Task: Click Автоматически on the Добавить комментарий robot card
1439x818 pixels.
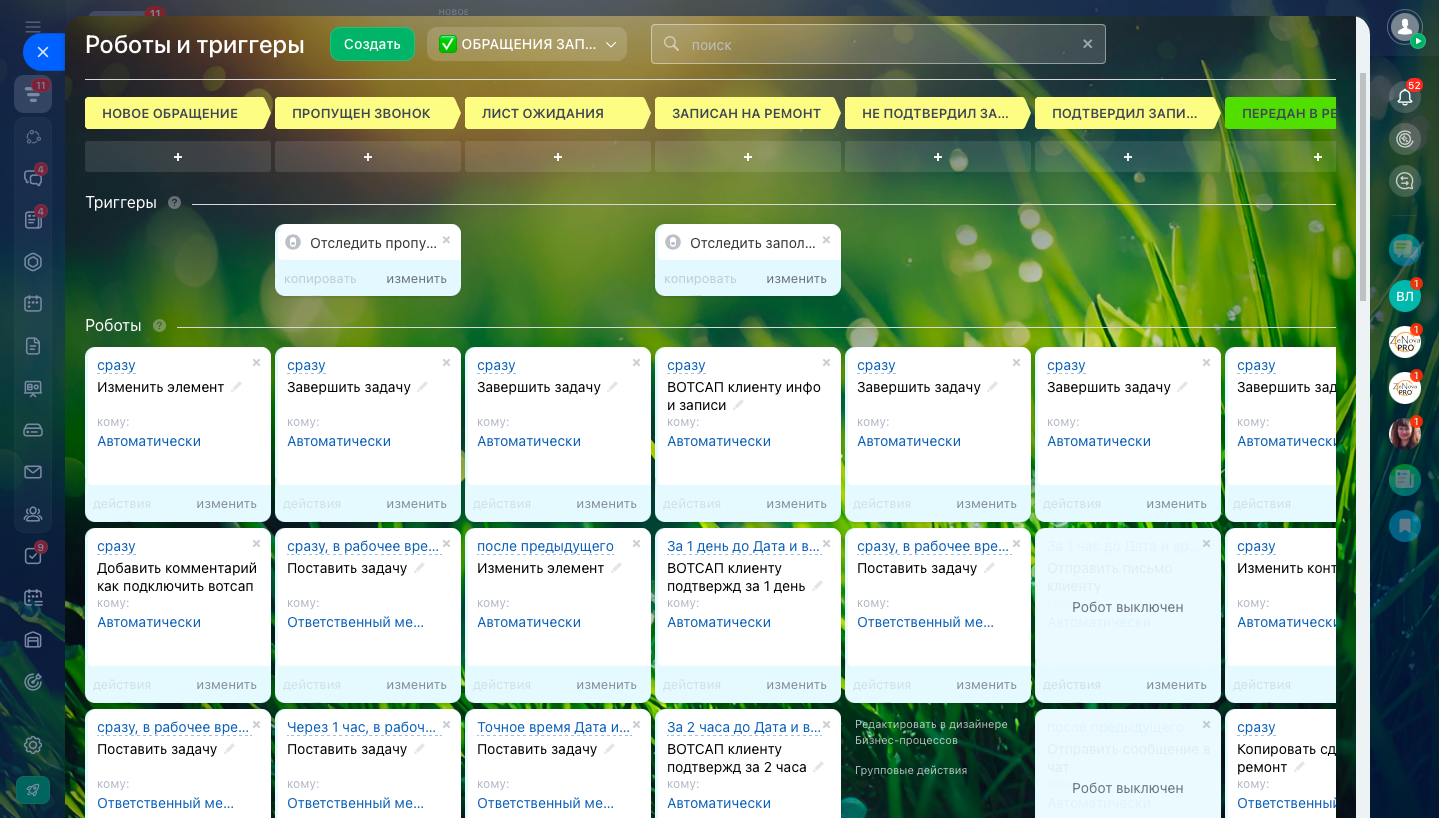Action: tap(149, 622)
